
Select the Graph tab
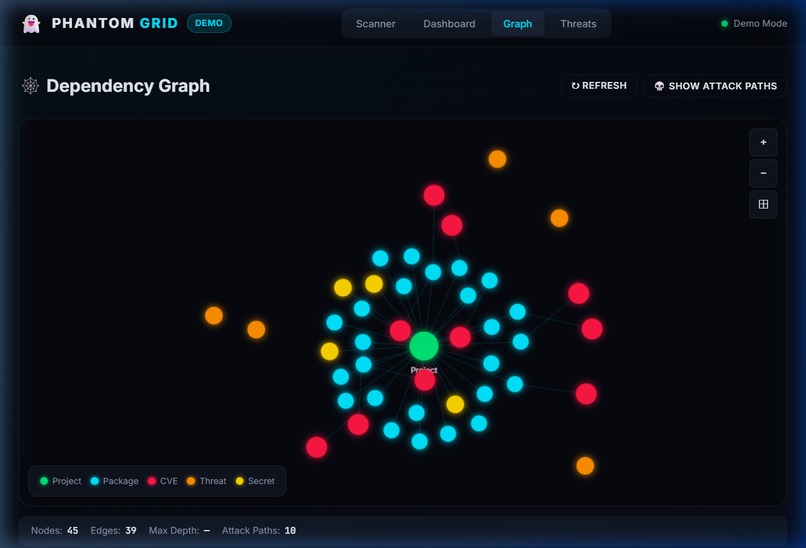pos(518,24)
